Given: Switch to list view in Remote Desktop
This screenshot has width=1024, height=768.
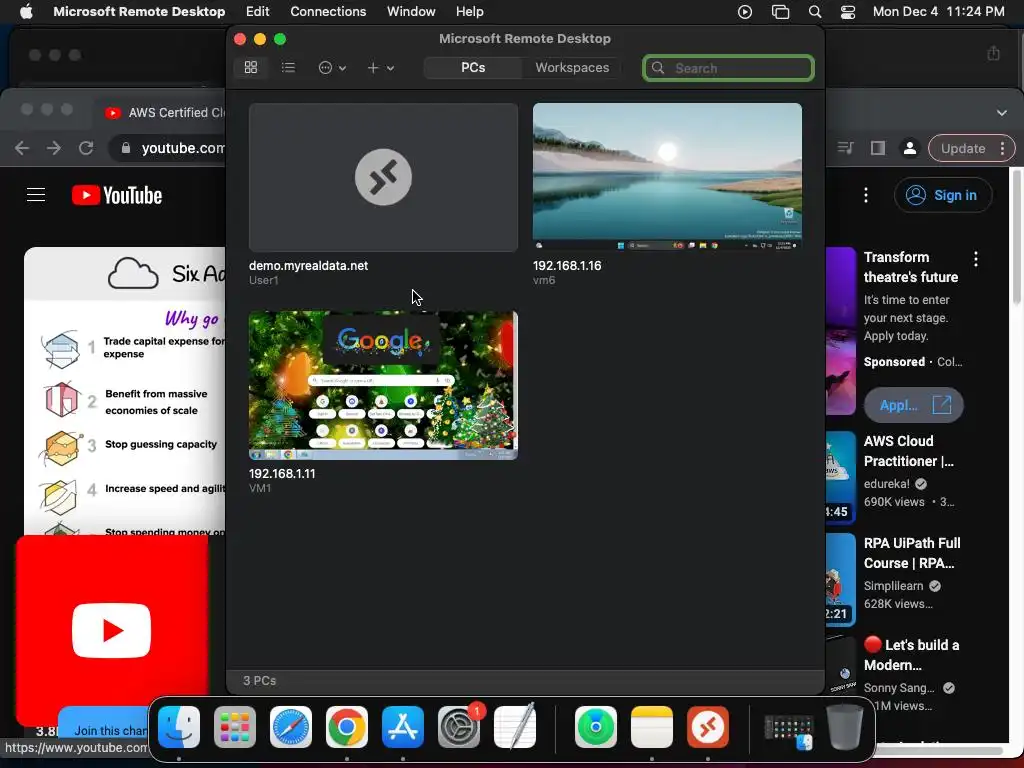Looking at the screenshot, I should (288, 67).
